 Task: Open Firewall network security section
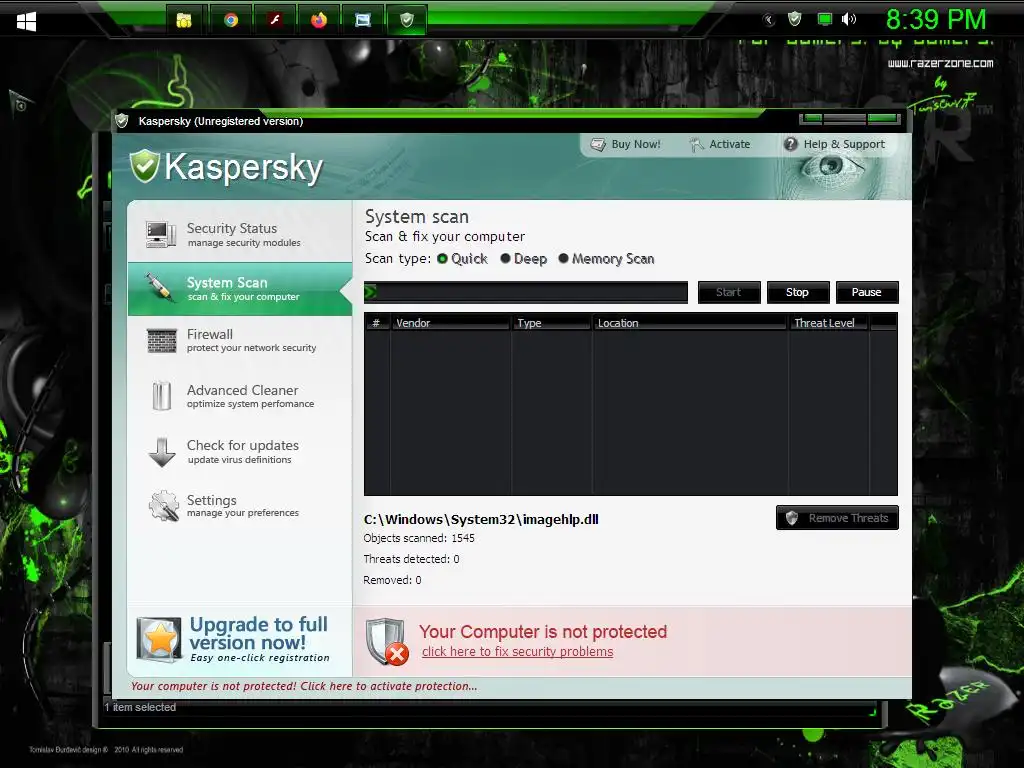pos(240,341)
